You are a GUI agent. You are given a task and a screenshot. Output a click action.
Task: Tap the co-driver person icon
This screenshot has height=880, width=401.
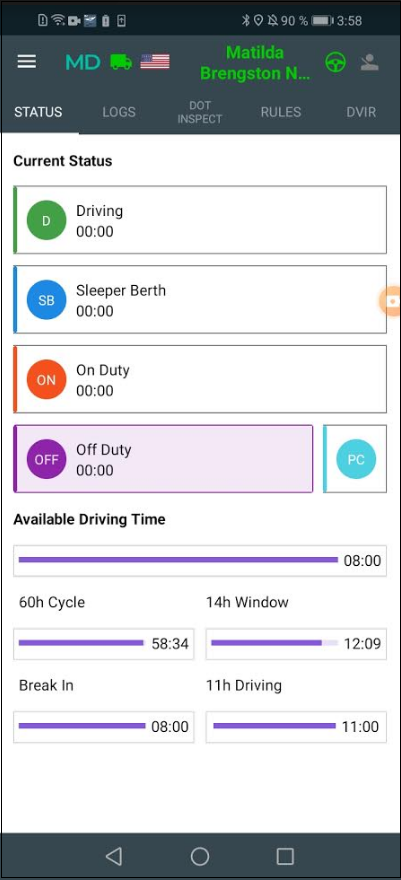(369, 62)
